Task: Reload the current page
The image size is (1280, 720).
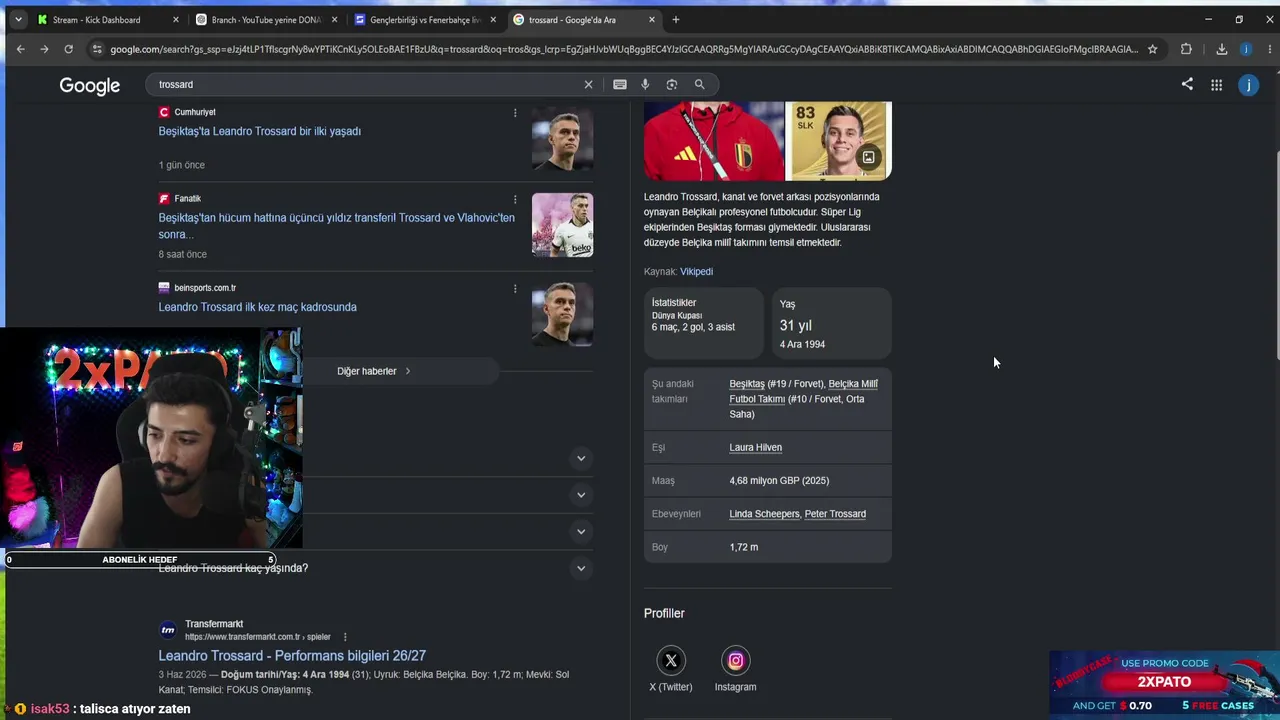Action: [x=68, y=49]
